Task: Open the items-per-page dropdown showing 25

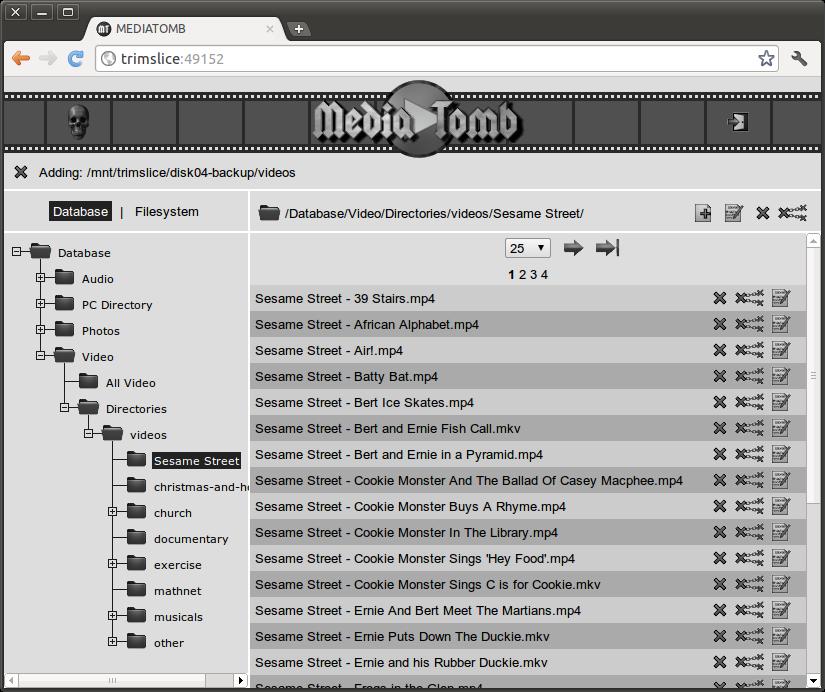Action: pos(528,248)
